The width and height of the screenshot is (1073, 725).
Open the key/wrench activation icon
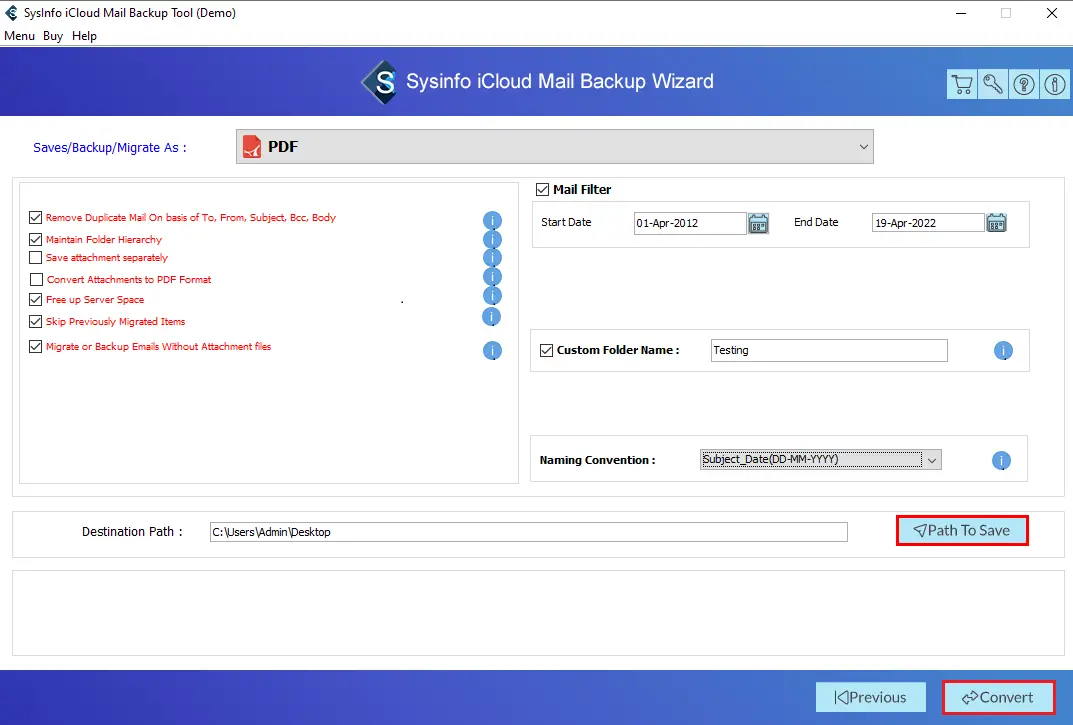[x=993, y=85]
